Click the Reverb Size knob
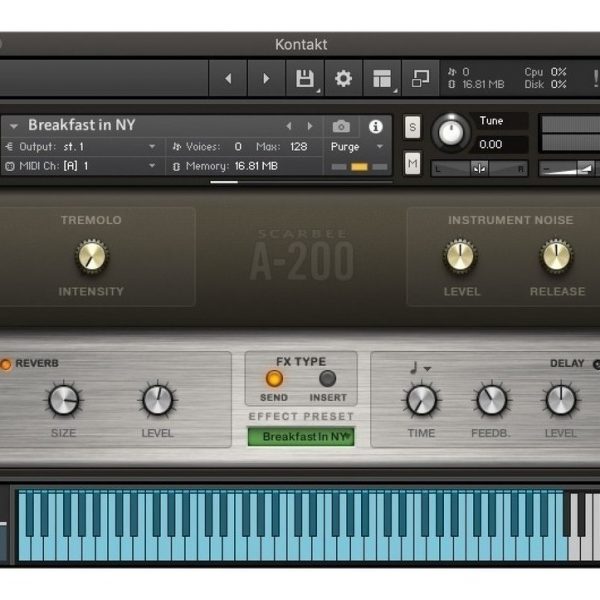Screen dimensions: 600x600 point(64,400)
